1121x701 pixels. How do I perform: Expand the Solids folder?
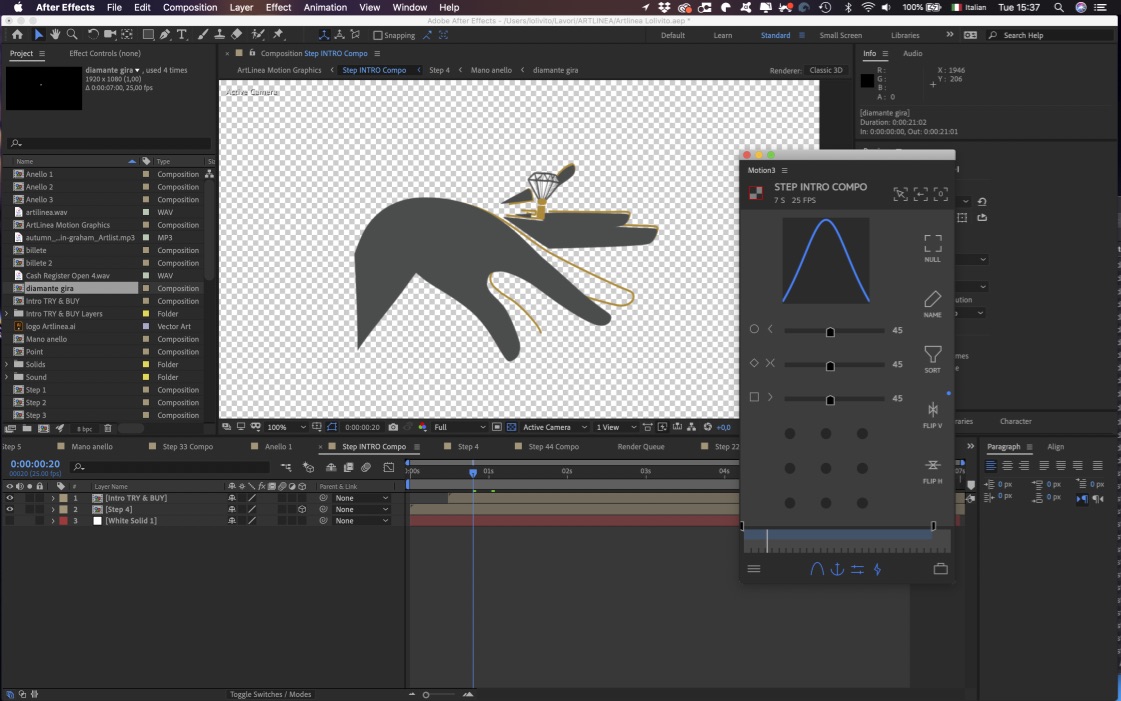click(x=6, y=364)
